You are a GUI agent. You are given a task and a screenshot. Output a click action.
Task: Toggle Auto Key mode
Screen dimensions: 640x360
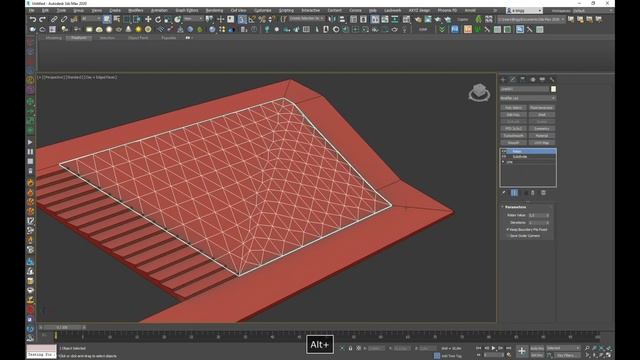click(537, 348)
